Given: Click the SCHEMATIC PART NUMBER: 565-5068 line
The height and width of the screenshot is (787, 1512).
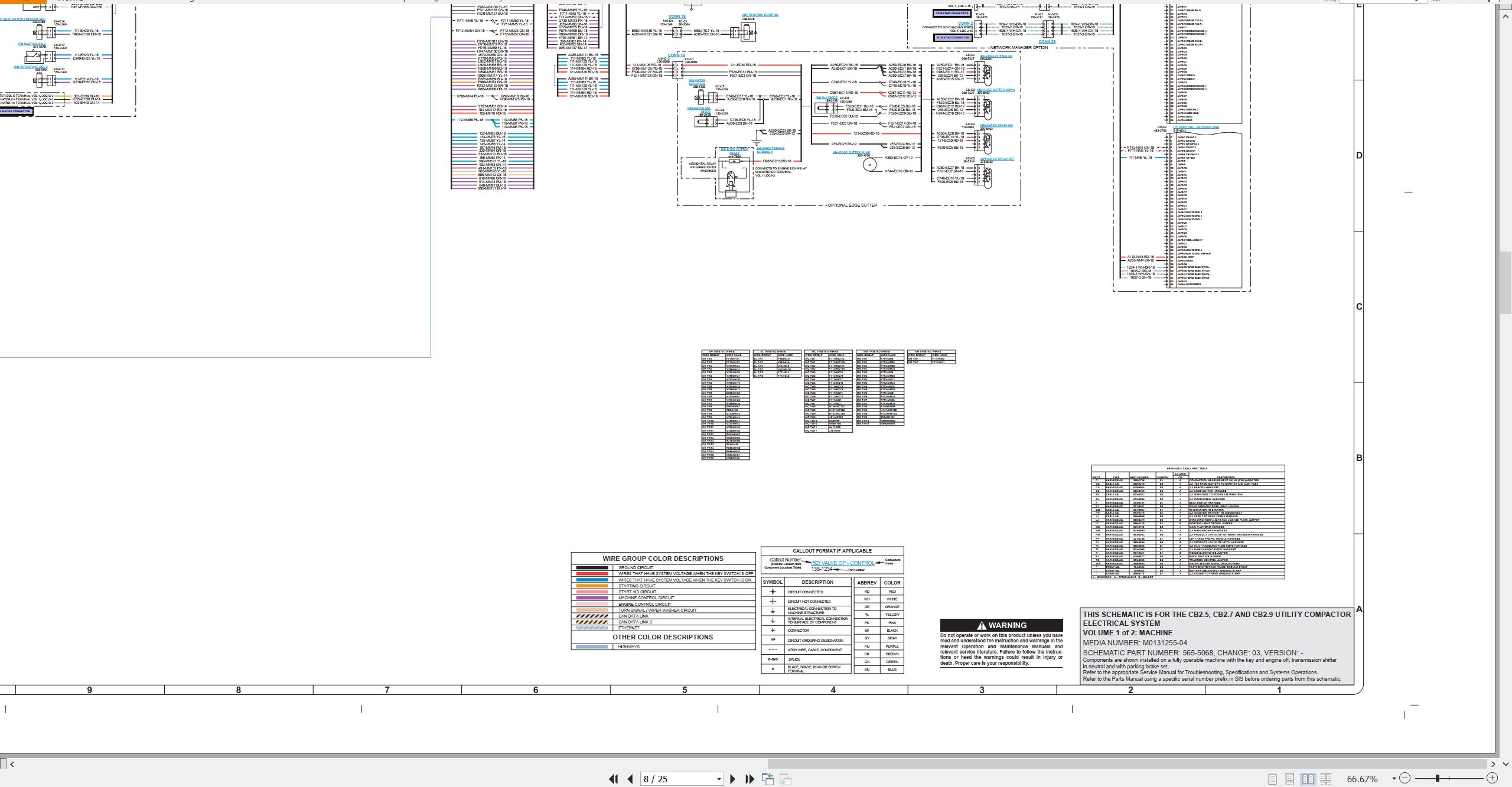Looking at the screenshot, I should pos(1192,653).
